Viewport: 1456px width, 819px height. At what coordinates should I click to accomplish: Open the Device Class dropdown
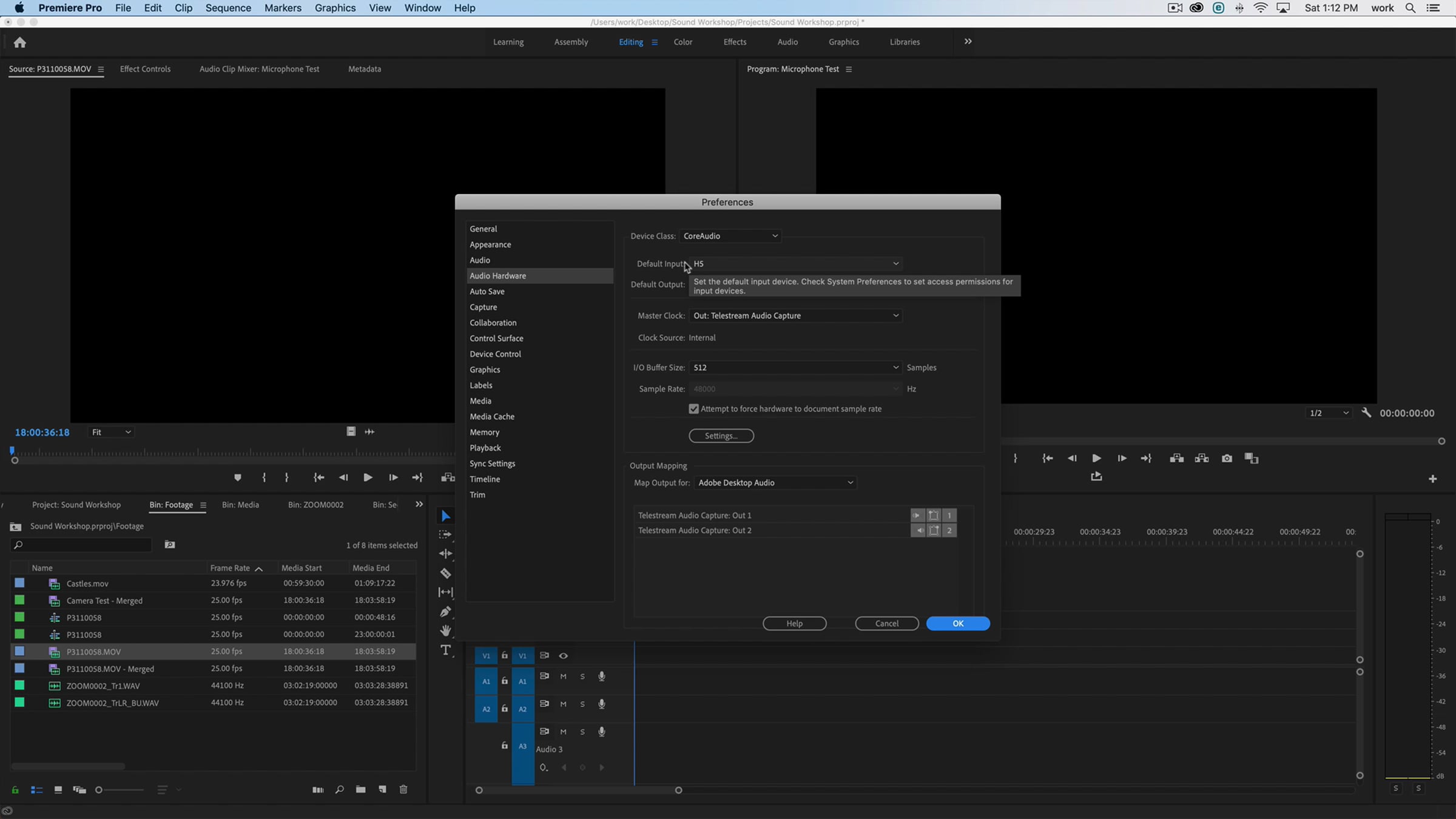(730, 236)
